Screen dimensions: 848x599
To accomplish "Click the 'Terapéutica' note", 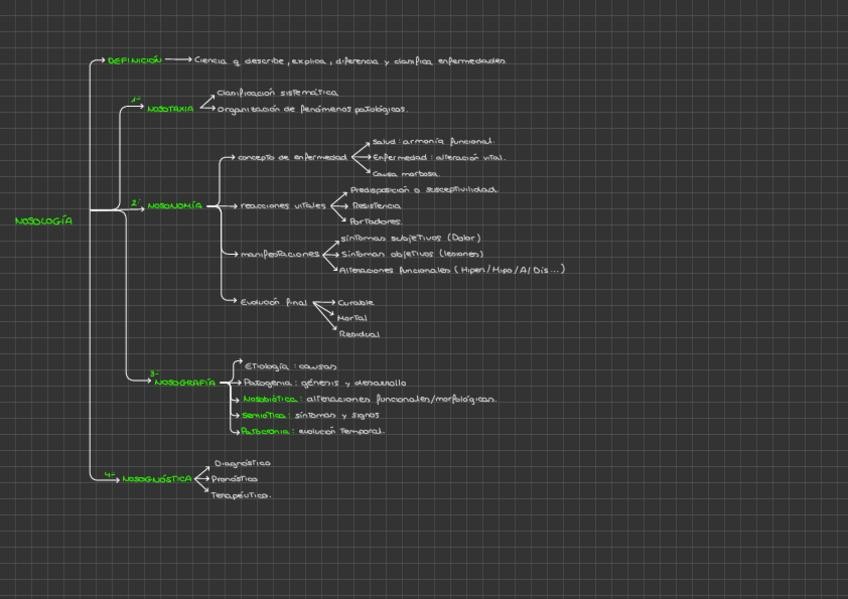I will pyautogui.click(x=241, y=495).
